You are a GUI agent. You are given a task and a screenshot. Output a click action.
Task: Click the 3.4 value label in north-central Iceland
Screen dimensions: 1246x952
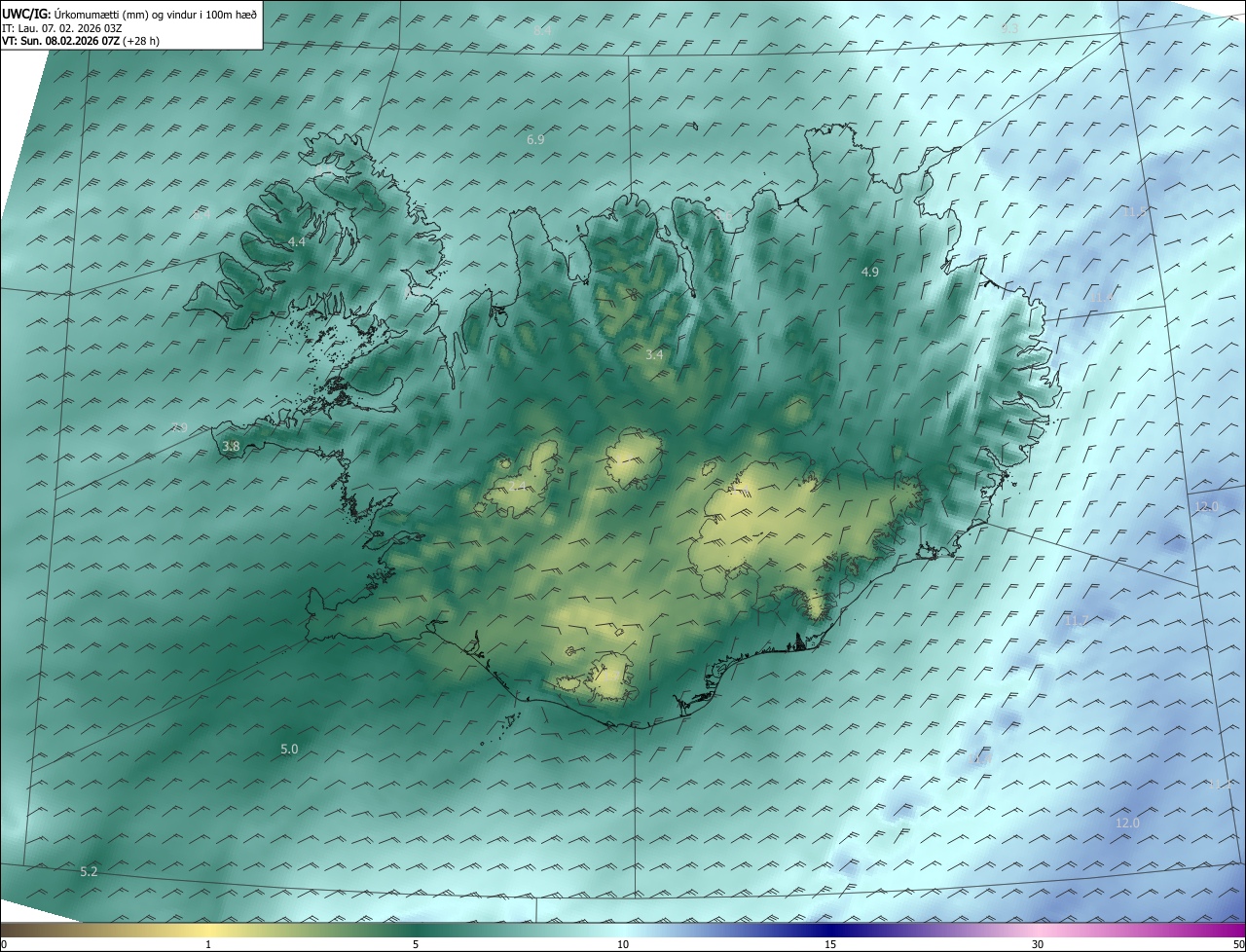pos(654,355)
